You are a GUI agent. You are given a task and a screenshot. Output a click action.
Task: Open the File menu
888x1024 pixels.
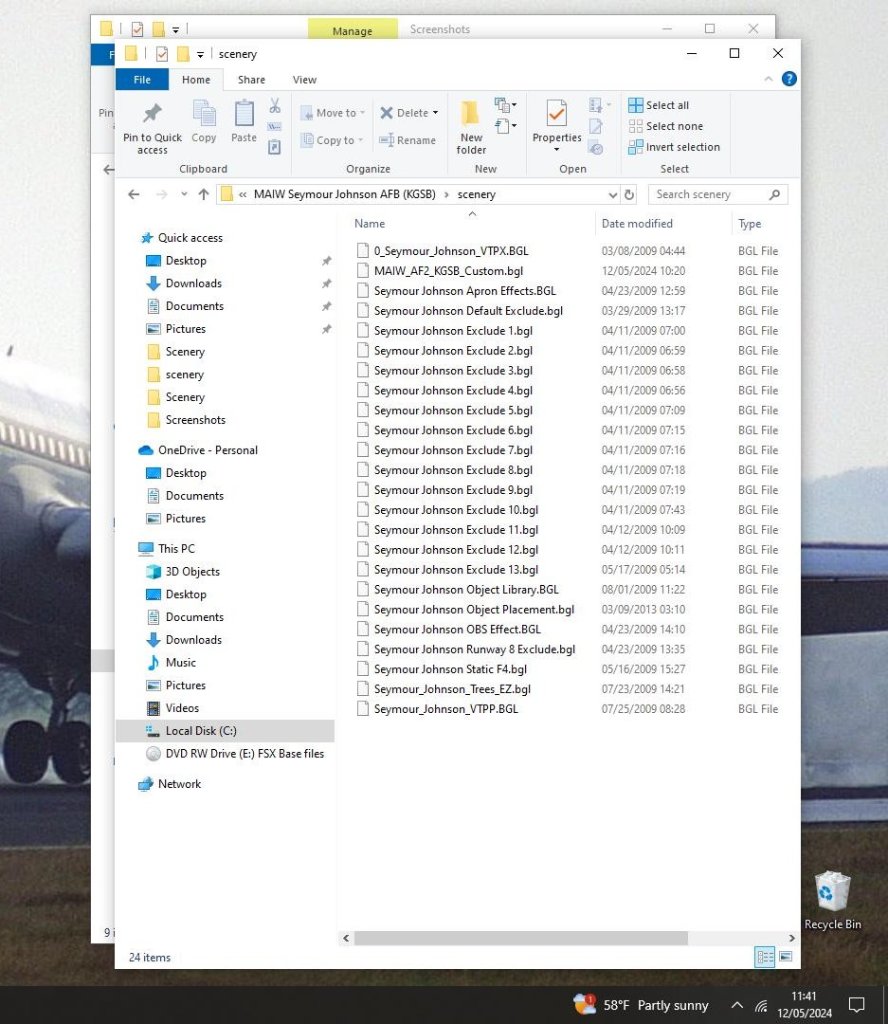click(x=142, y=80)
